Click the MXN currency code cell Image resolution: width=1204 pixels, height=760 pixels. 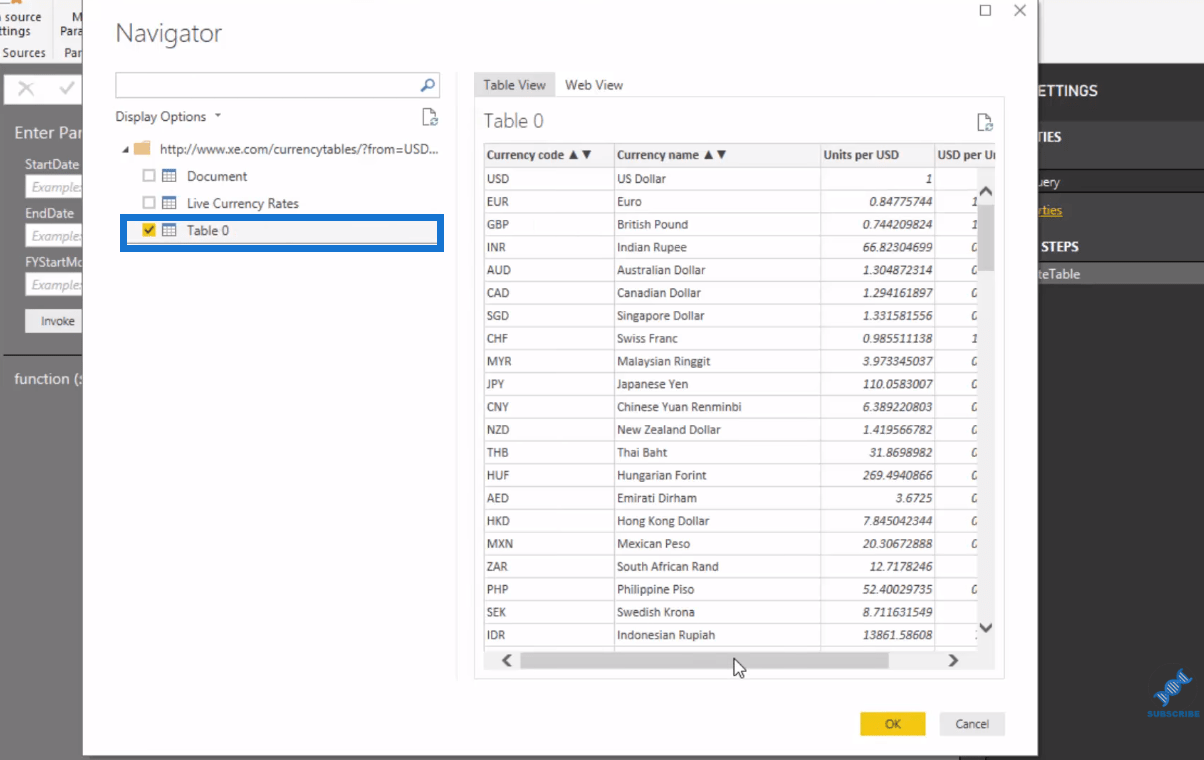tap(549, 544)
